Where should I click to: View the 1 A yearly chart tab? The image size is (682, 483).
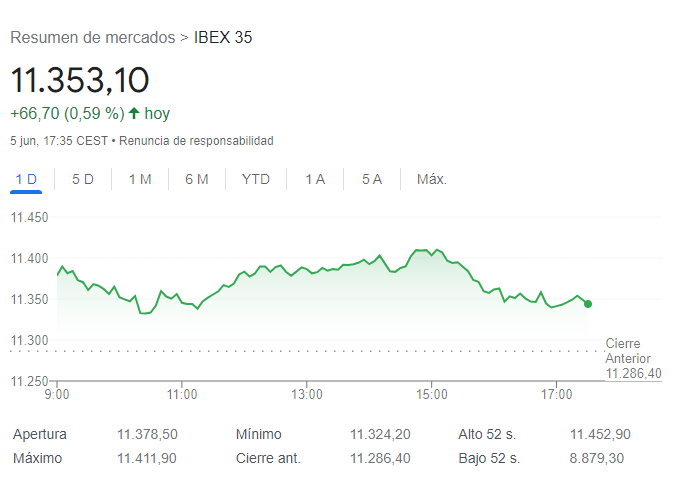(315, 179)
